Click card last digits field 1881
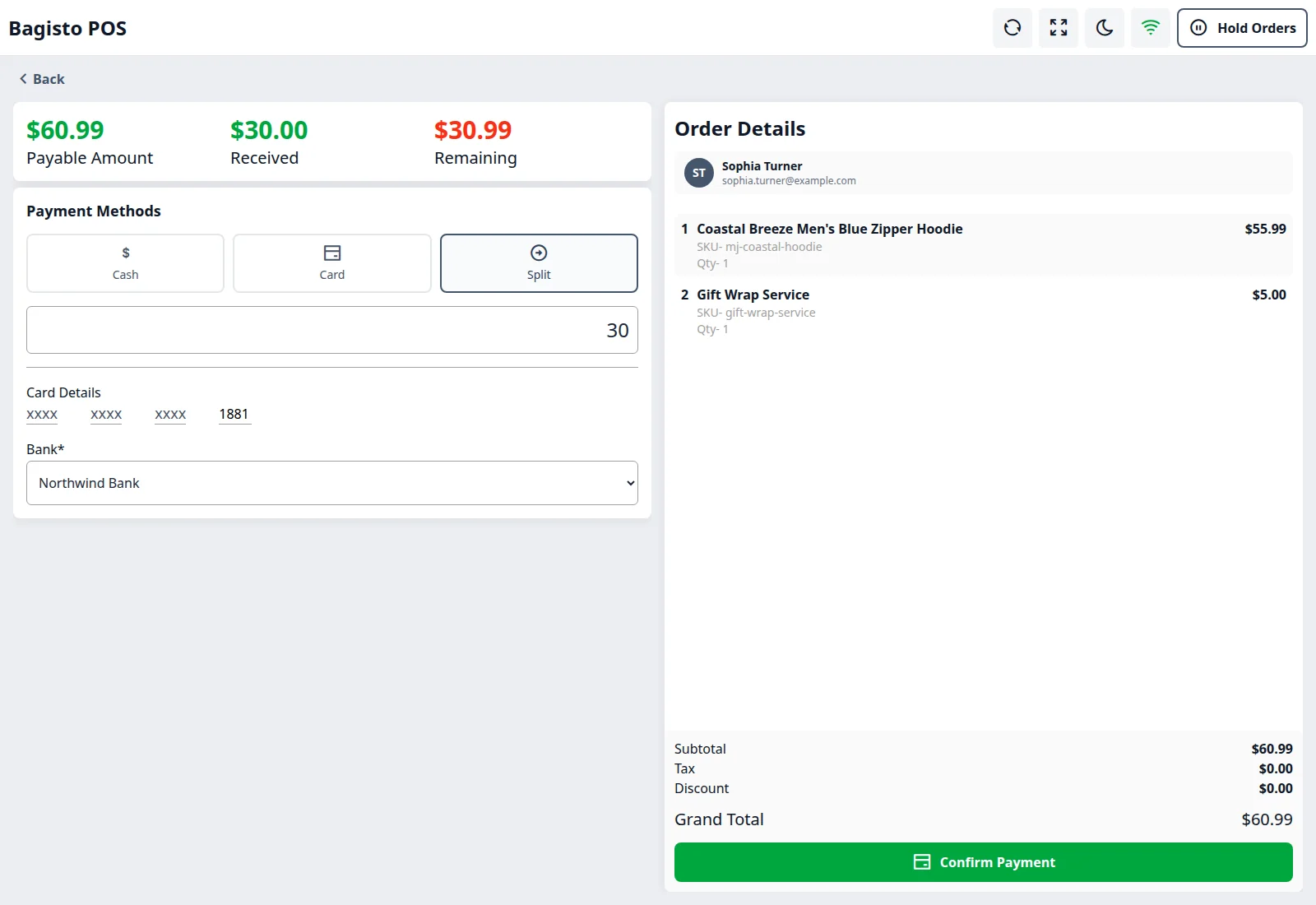 (234, 415)
